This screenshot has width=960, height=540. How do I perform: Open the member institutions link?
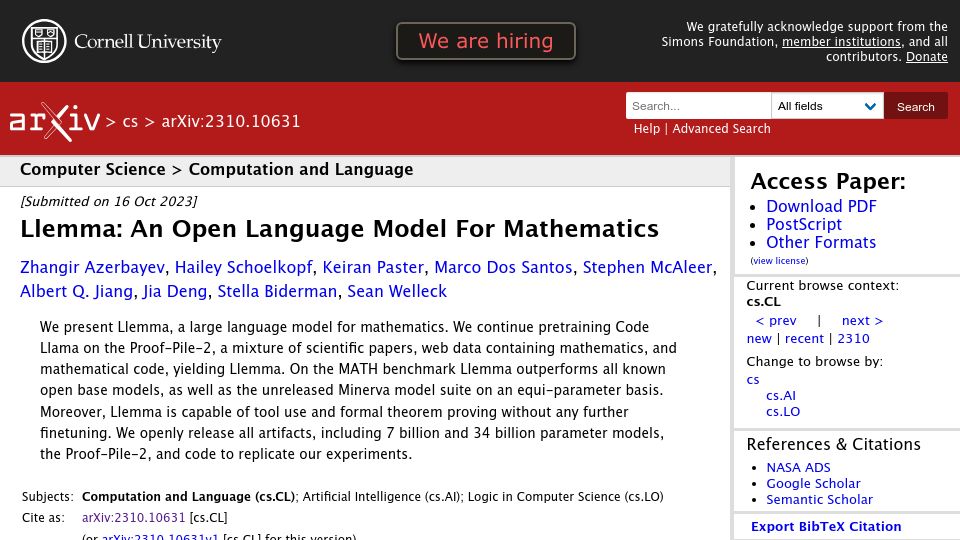tap(841, 42)
